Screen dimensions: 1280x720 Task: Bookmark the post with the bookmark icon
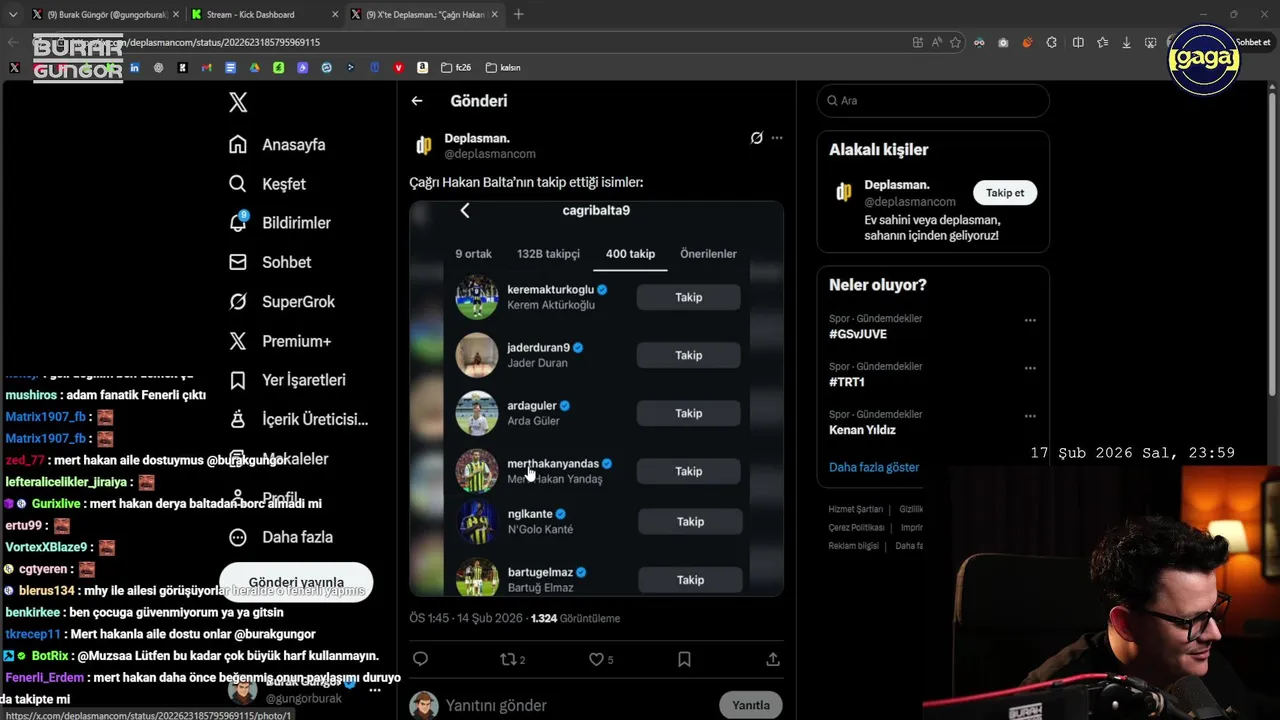[x=684, y=659]
